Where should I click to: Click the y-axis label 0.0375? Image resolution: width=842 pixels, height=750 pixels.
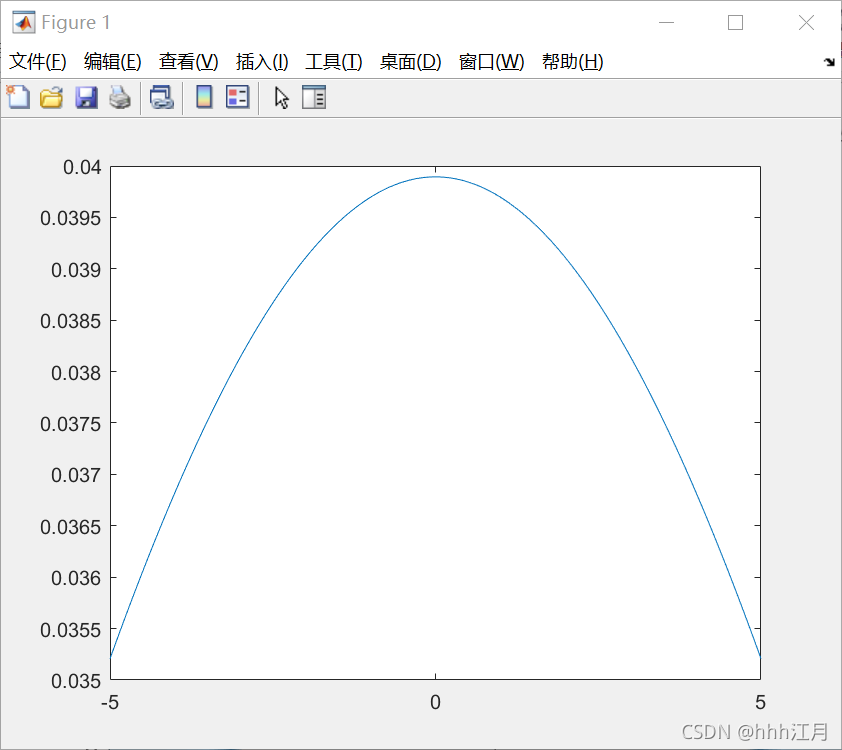[70, 424]
